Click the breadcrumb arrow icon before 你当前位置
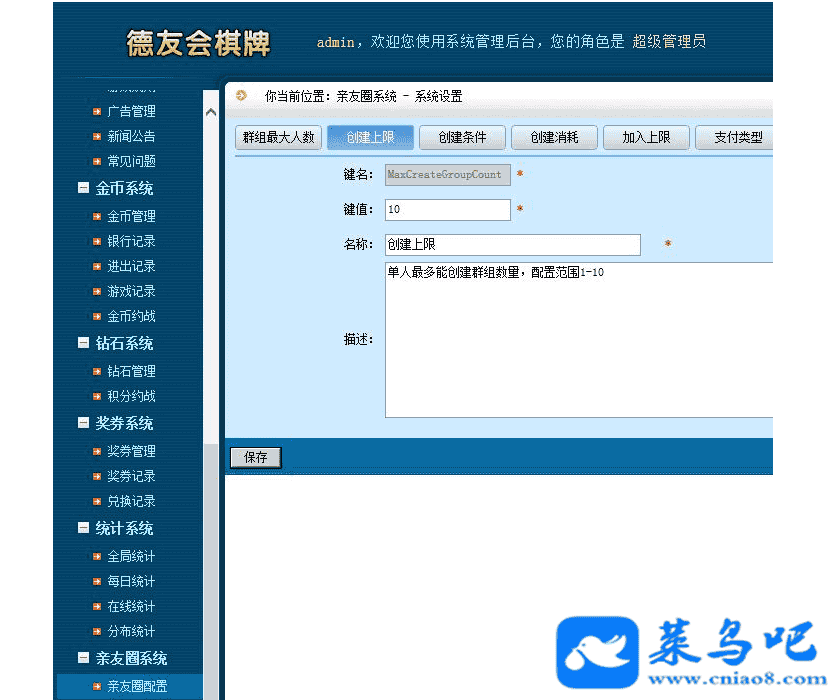Viewport: 840px width, 700px height. (241, 96)
